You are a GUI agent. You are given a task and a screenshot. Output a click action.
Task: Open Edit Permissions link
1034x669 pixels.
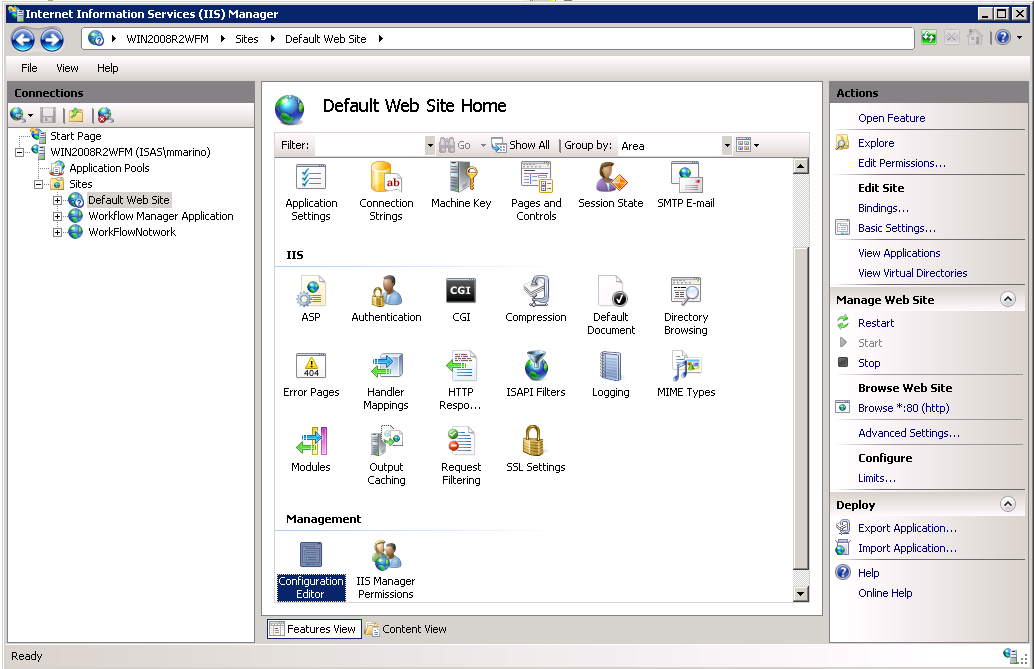tap(901, 163)
